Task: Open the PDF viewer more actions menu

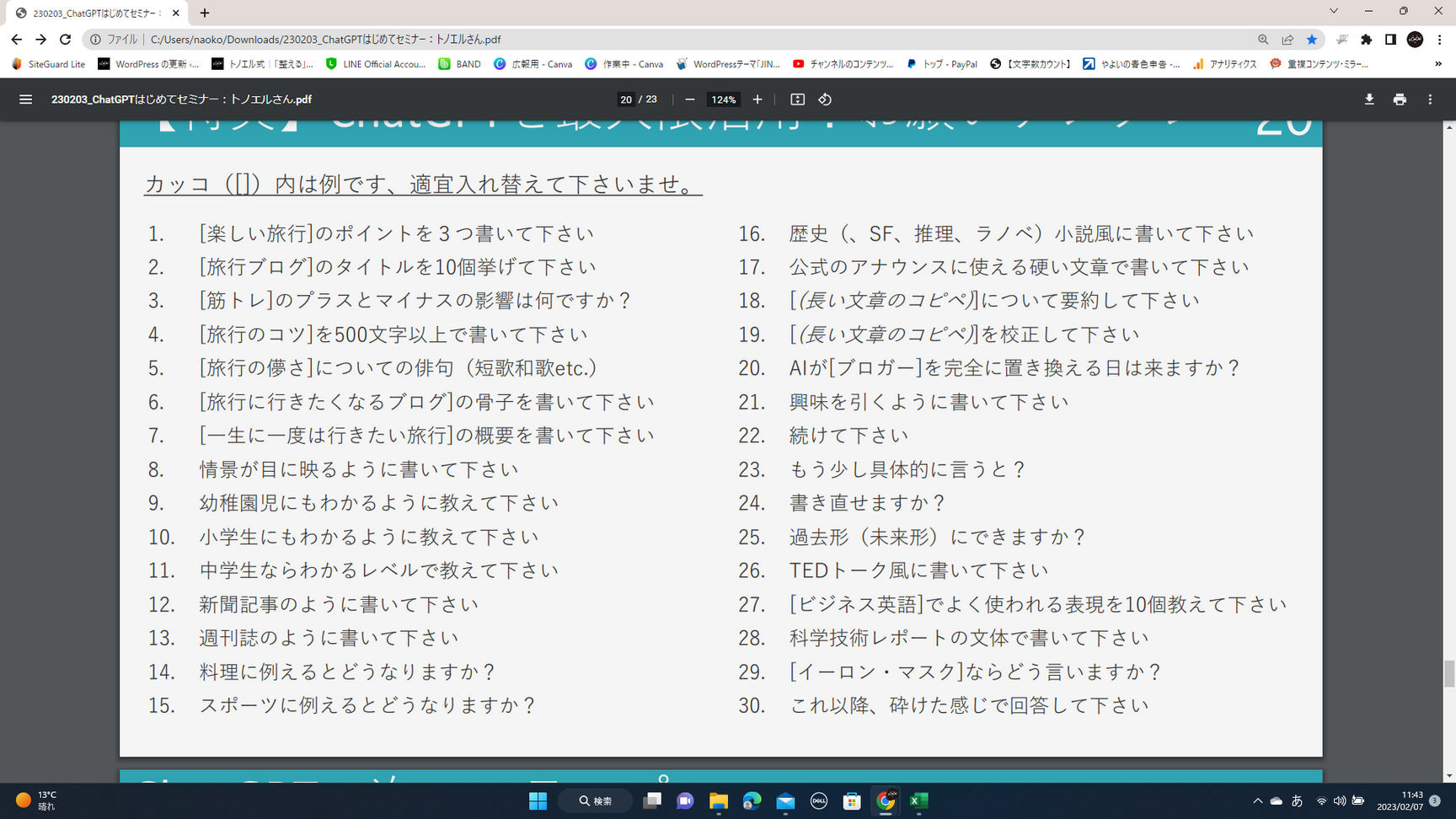Action: point(1430,99)
